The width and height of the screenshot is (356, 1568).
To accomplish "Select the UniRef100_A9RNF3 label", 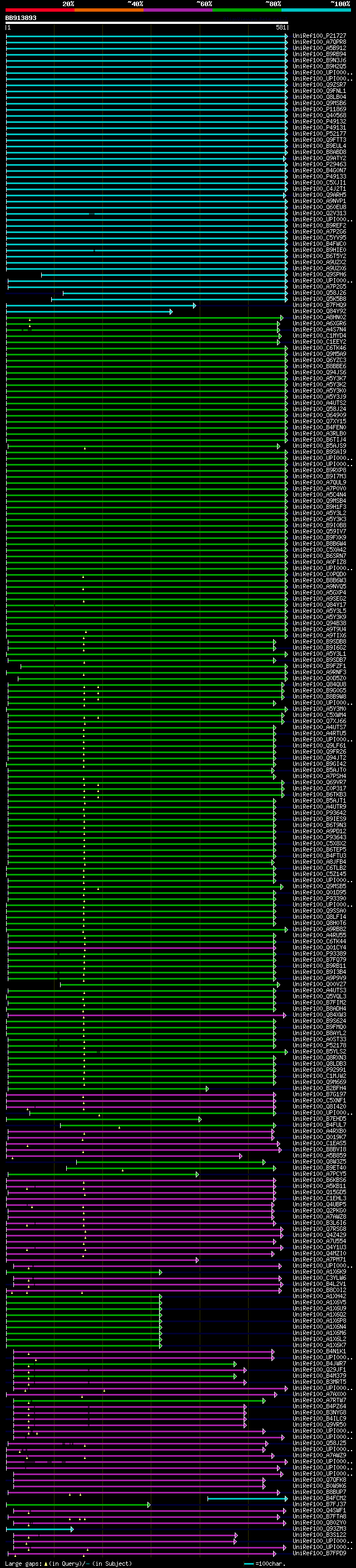I will [319, 672].
